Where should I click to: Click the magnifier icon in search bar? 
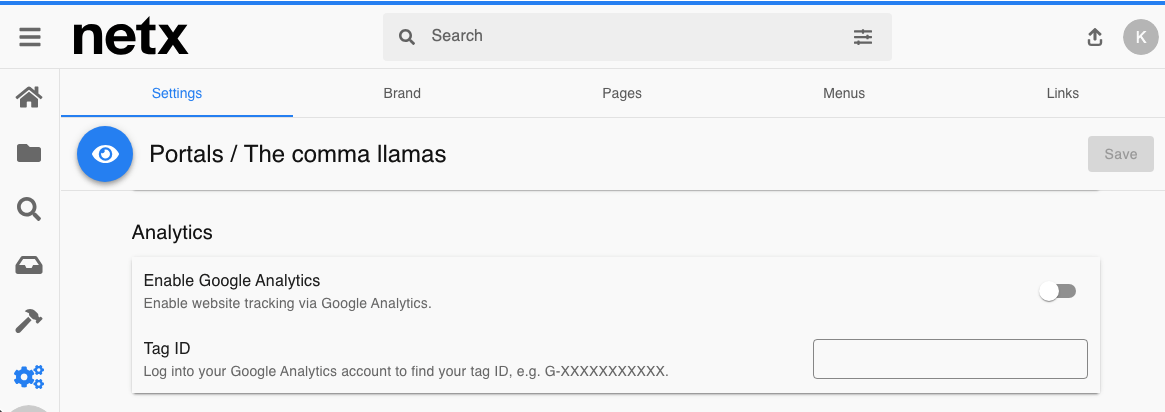406,37
